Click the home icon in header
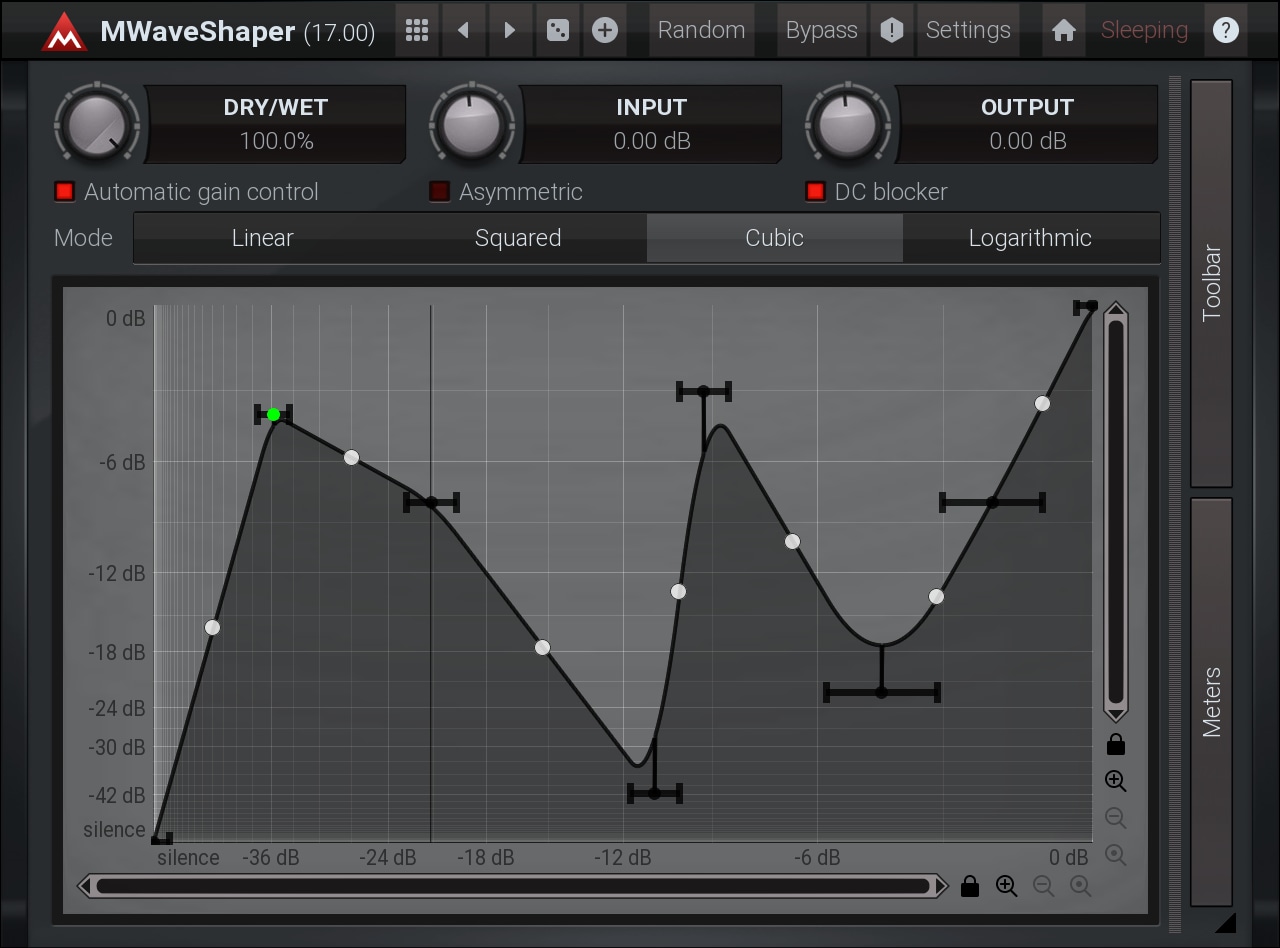The height and width of the screenshot is (948, 1280). click(1064, 30)
